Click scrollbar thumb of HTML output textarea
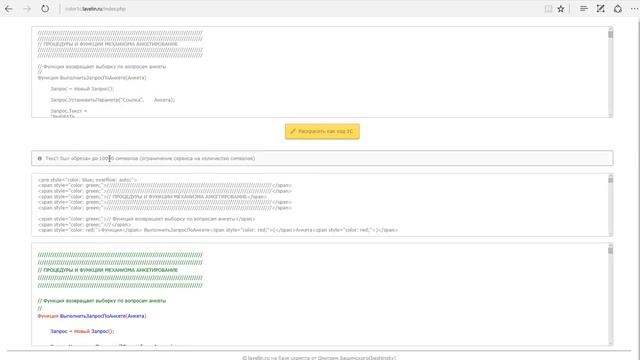The height and width of the screenshot is (360, 640). click(x=610, y=180)
